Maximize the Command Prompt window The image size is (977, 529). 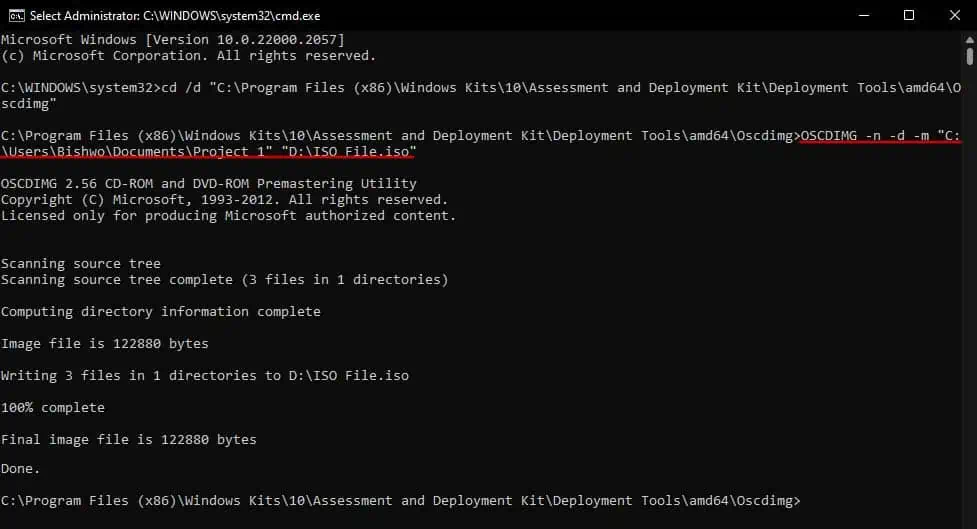coord(909,15)
